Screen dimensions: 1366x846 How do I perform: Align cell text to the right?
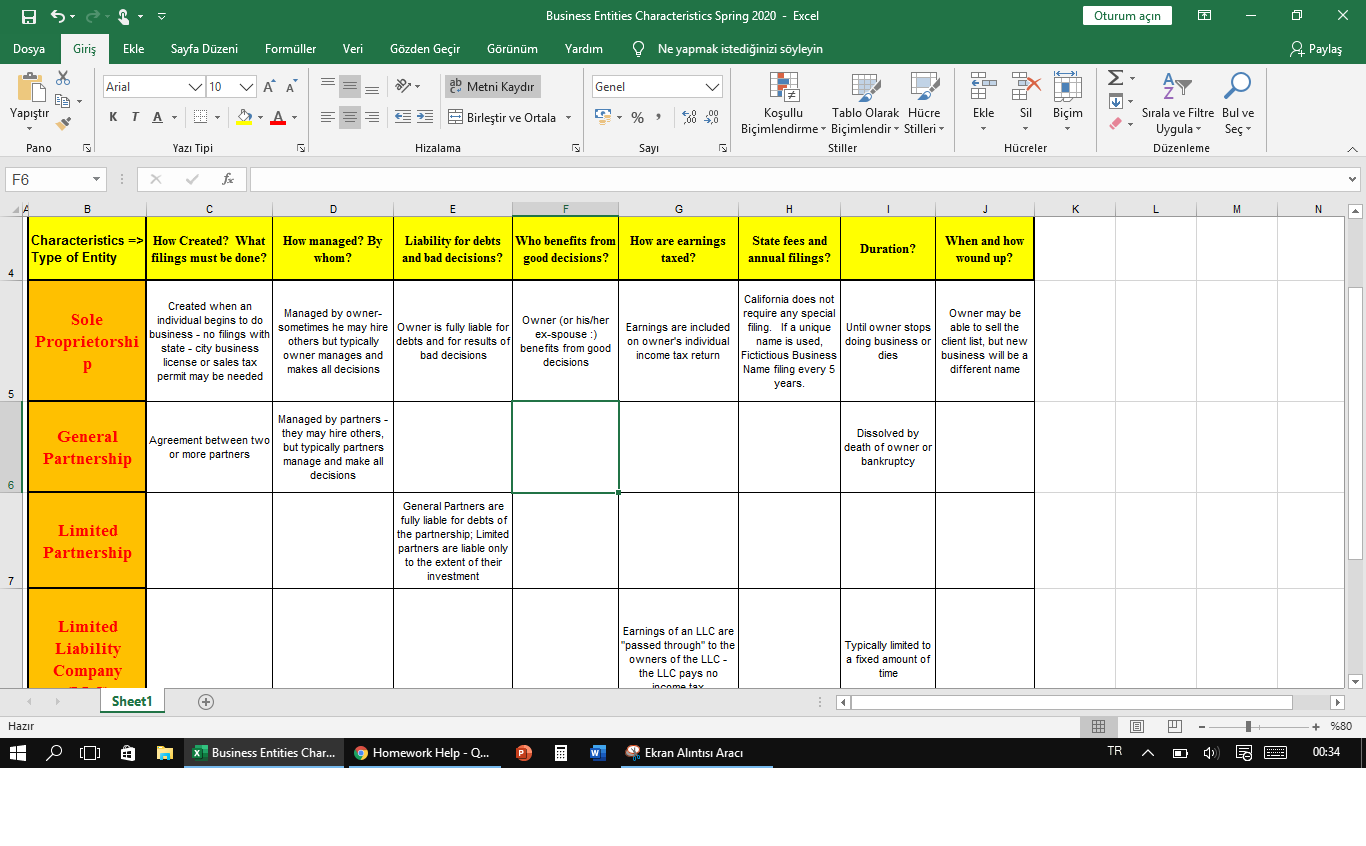click(x=371, y=117)
